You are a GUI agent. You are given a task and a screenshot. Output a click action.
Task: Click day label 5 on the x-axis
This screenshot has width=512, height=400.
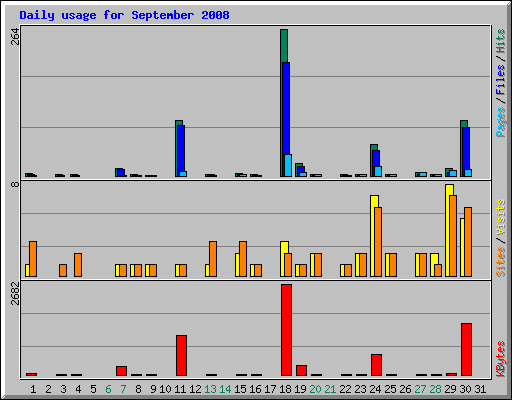click(93, 389)
